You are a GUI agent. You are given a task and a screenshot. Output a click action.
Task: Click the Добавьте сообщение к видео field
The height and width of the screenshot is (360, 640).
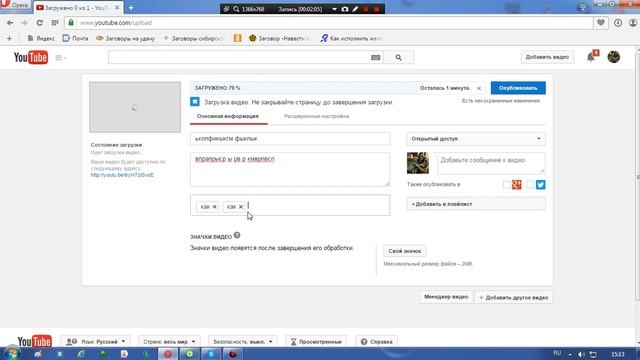tap(491, 163)
